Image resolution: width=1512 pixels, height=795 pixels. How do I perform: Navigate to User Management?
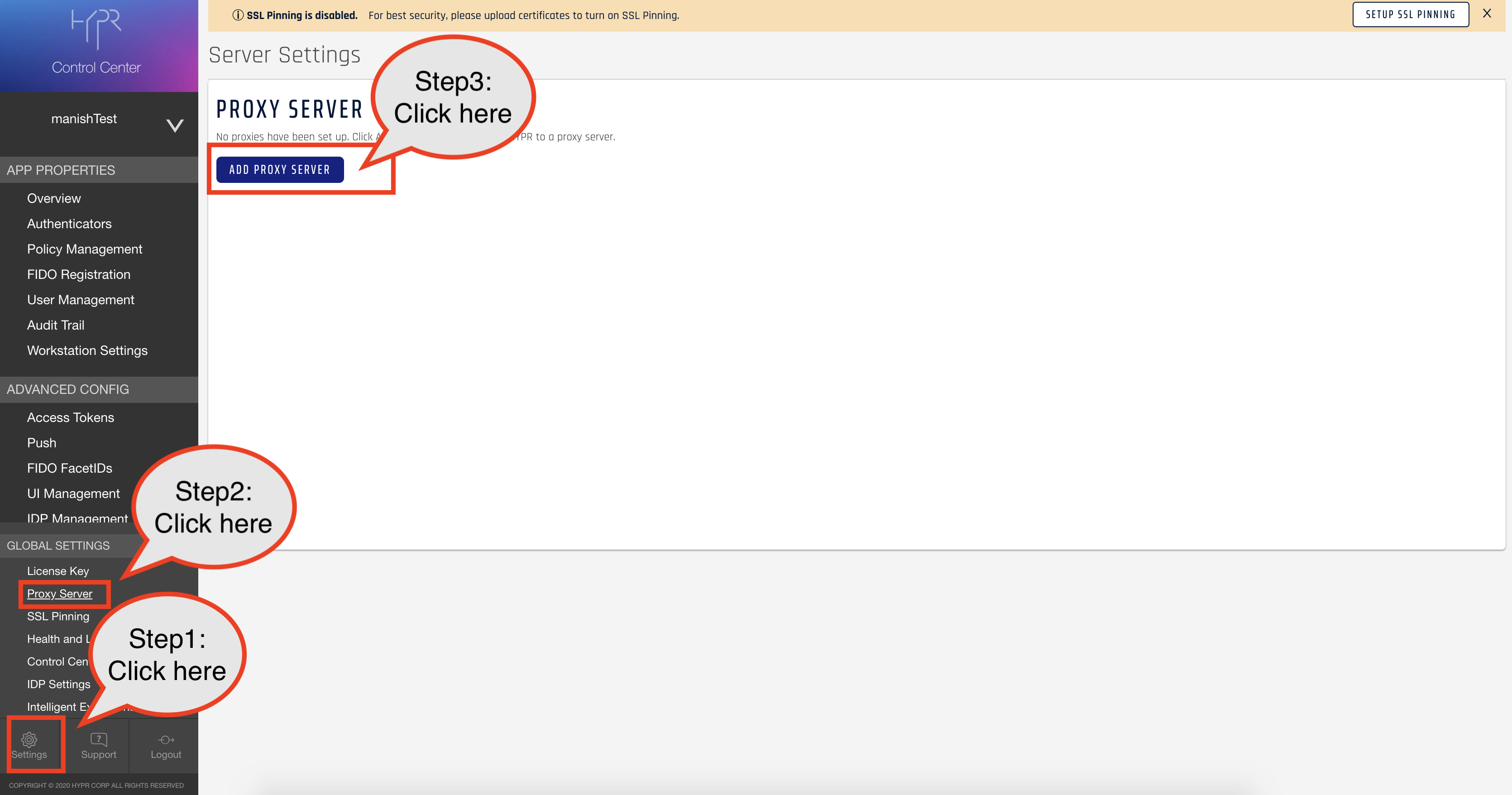point(81,299)
